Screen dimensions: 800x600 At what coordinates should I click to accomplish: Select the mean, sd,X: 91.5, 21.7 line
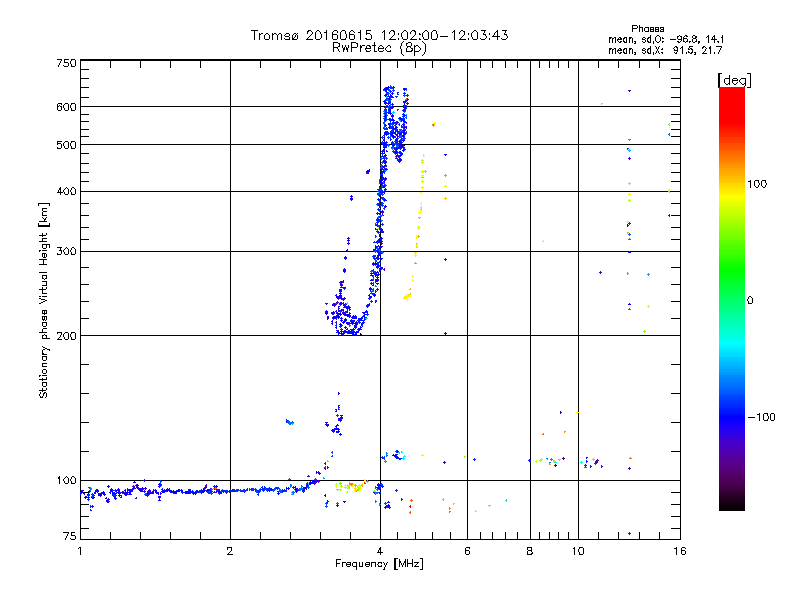pyautogui.click(x=665, y=50)
